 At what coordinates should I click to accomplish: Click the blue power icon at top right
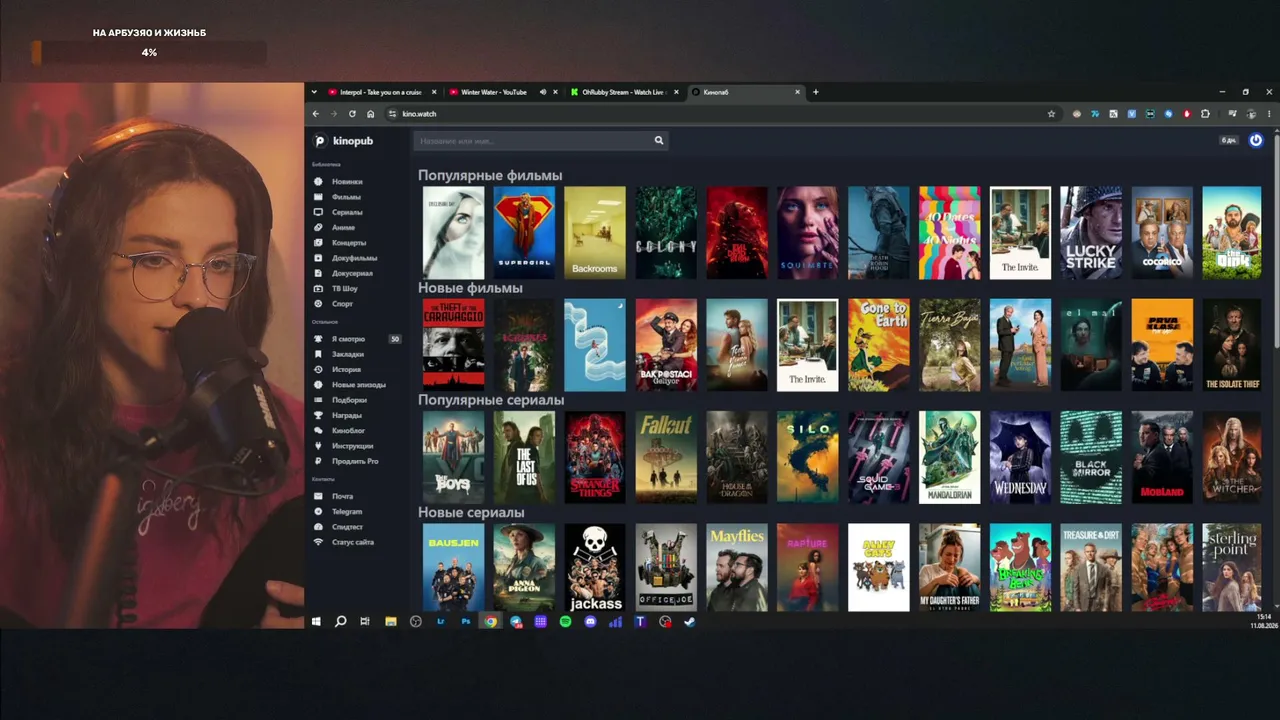(x=1256, y=140)
